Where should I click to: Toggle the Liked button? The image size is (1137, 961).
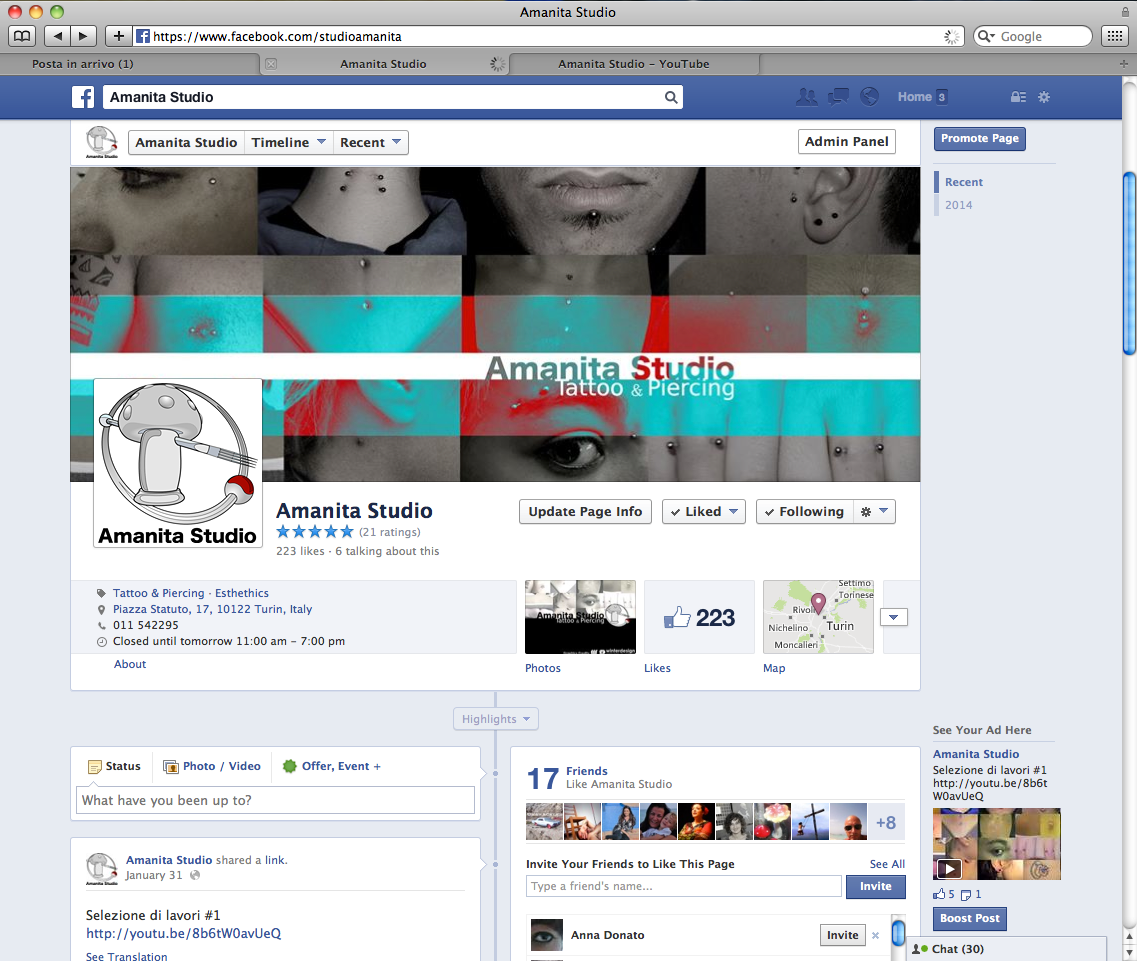703,511
